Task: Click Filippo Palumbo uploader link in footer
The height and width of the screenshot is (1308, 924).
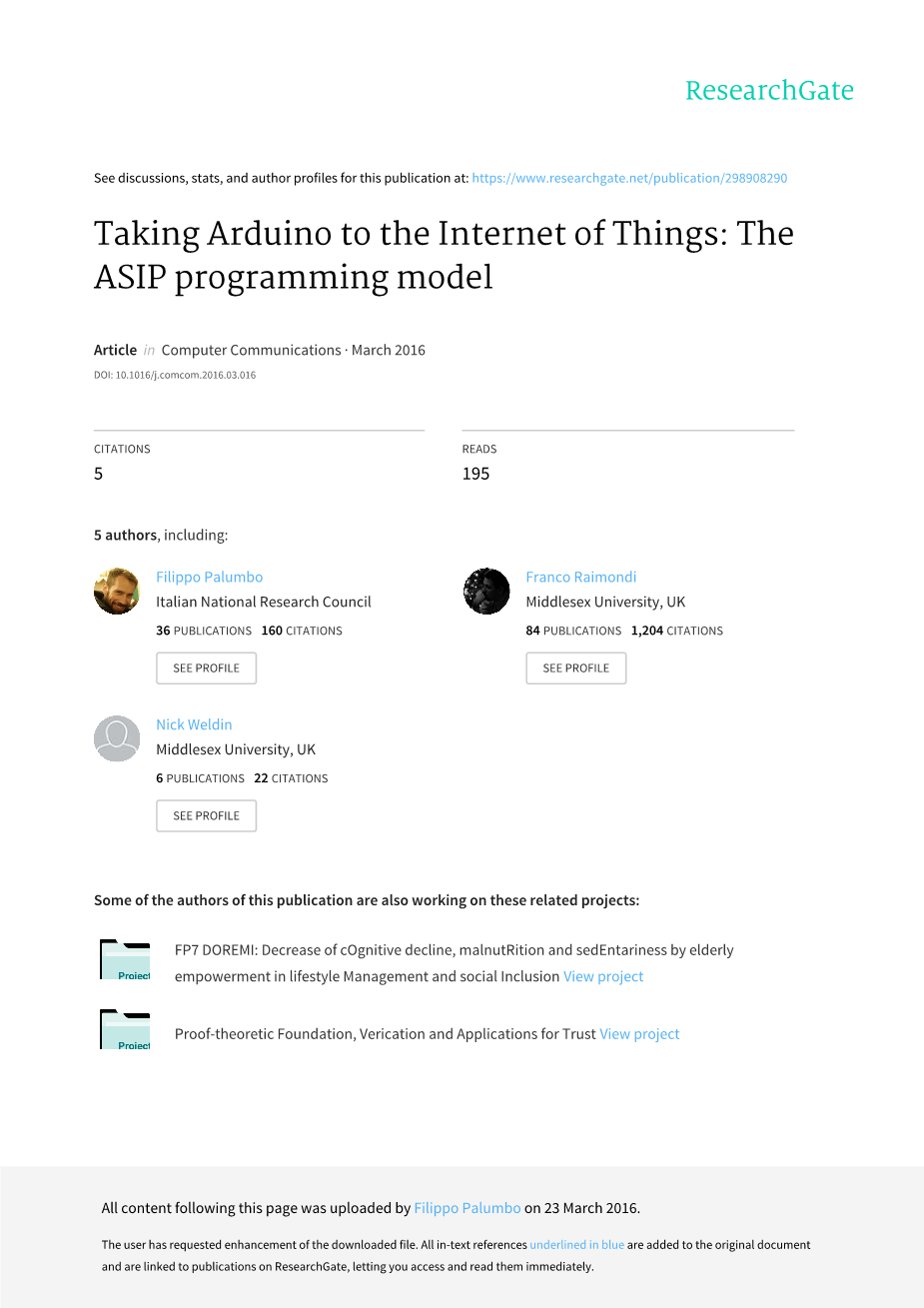Action: 467,1209
